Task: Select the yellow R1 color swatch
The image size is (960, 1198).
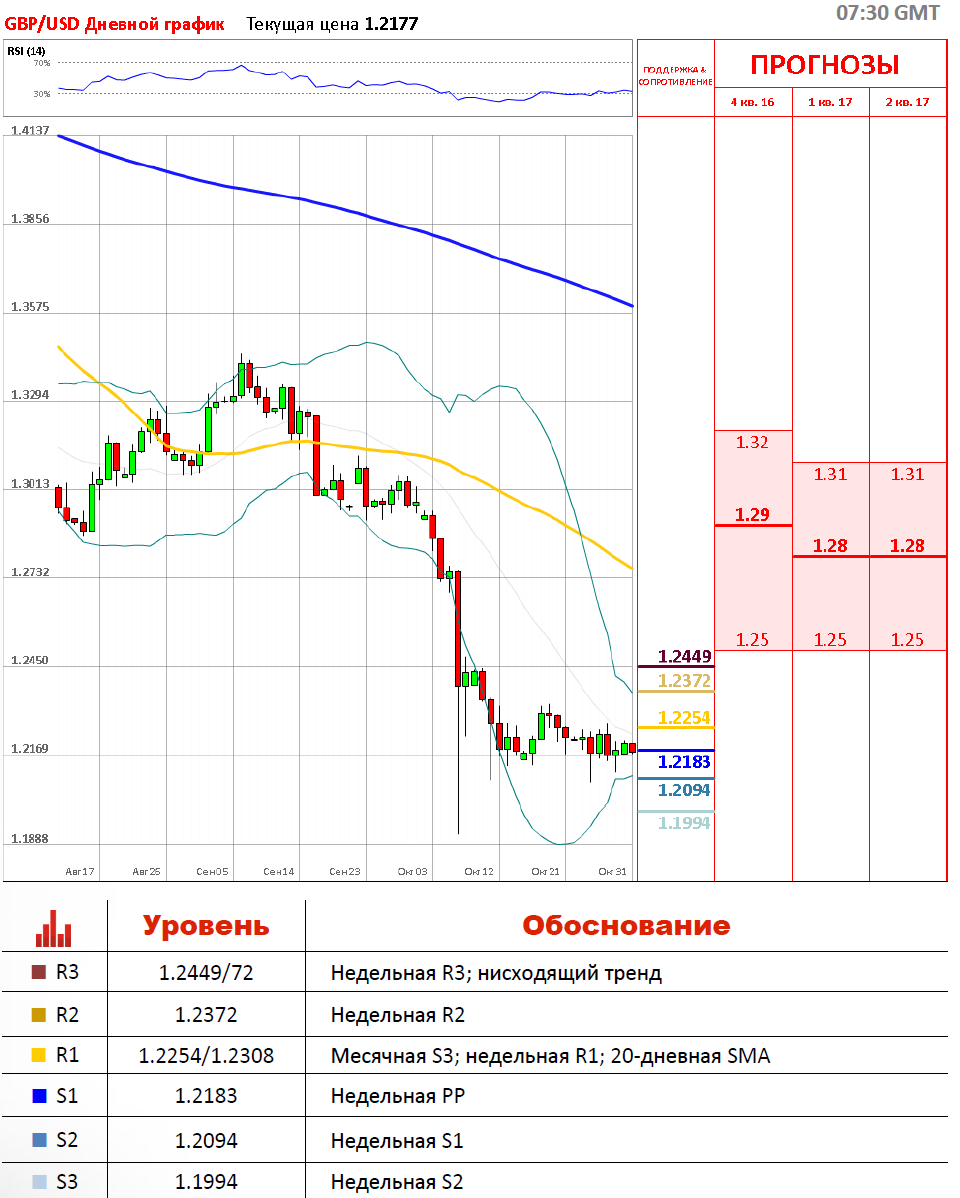Action: (x=39, y=1054)
